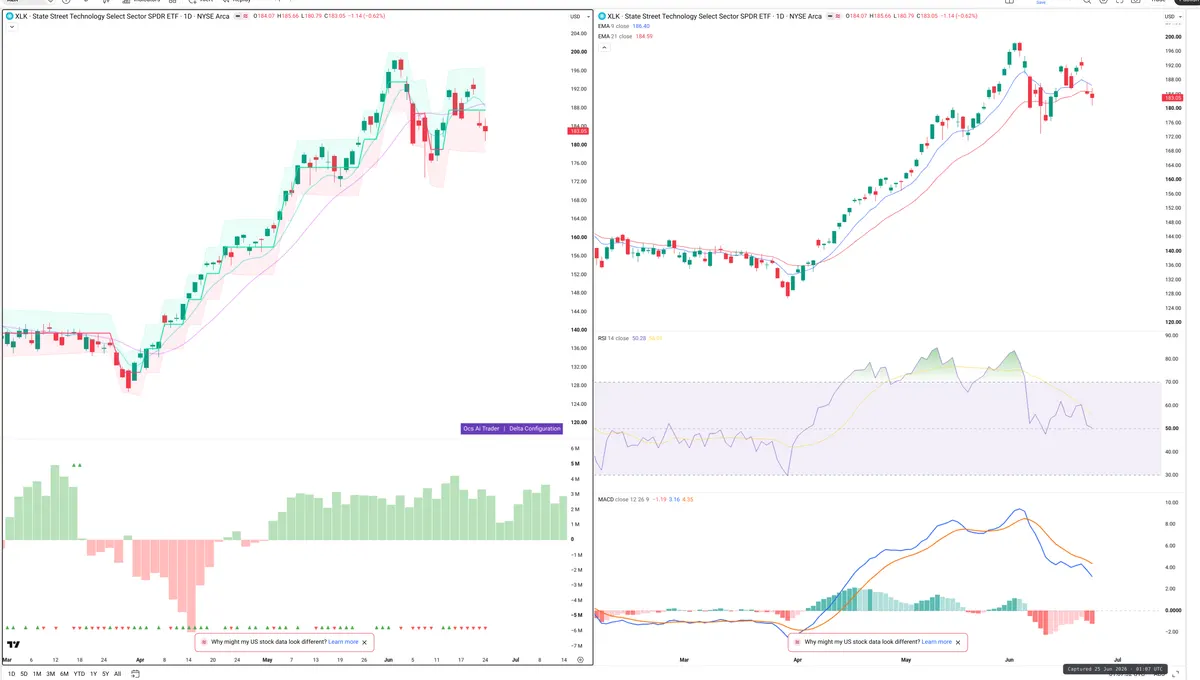Collapse the left chart's indicator legend chevron
This screenshot has width=1200, height=680.
tap(10, 27)
